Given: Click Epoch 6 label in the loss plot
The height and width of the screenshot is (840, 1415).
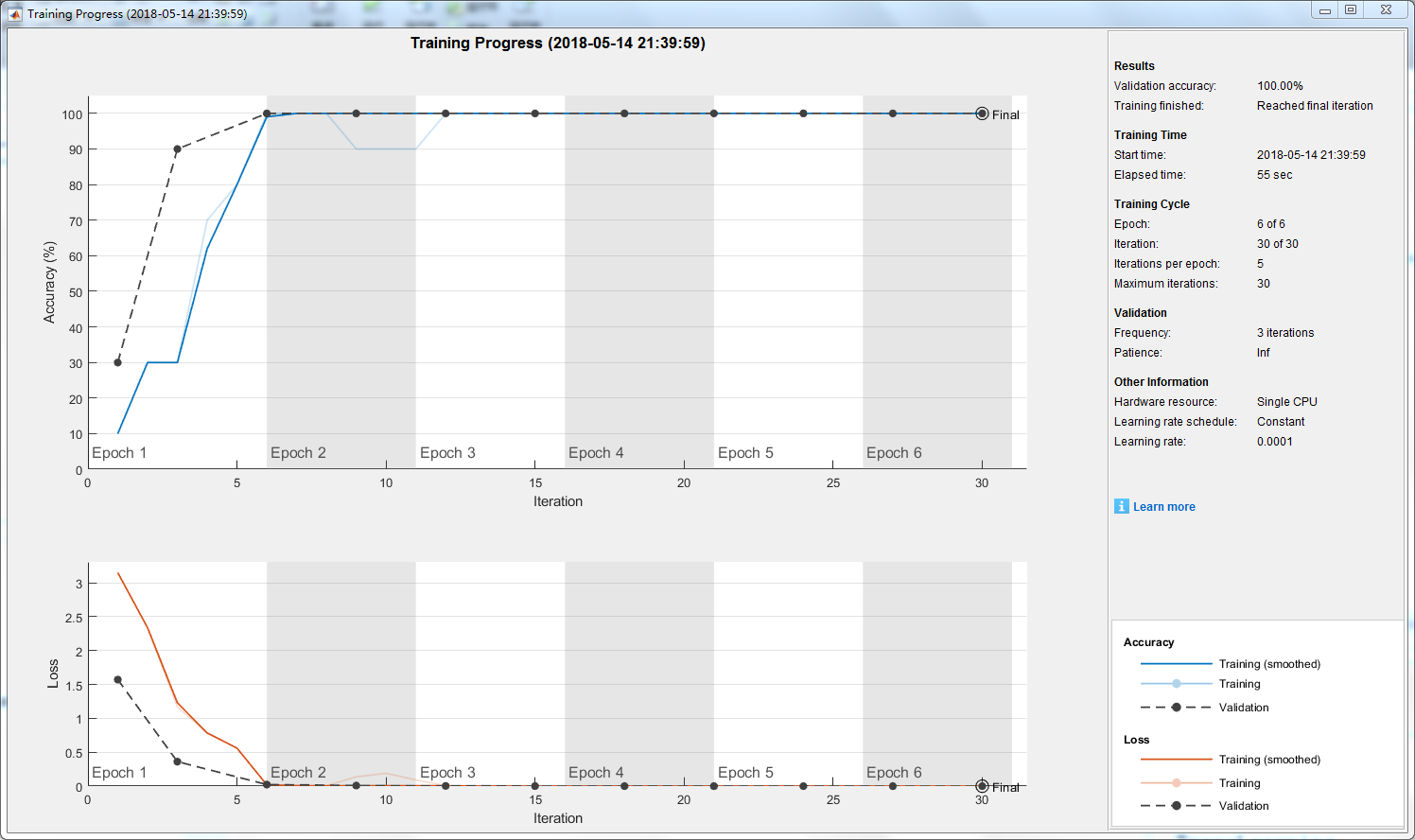Looking at the screenshot, I should coord(894,773).
